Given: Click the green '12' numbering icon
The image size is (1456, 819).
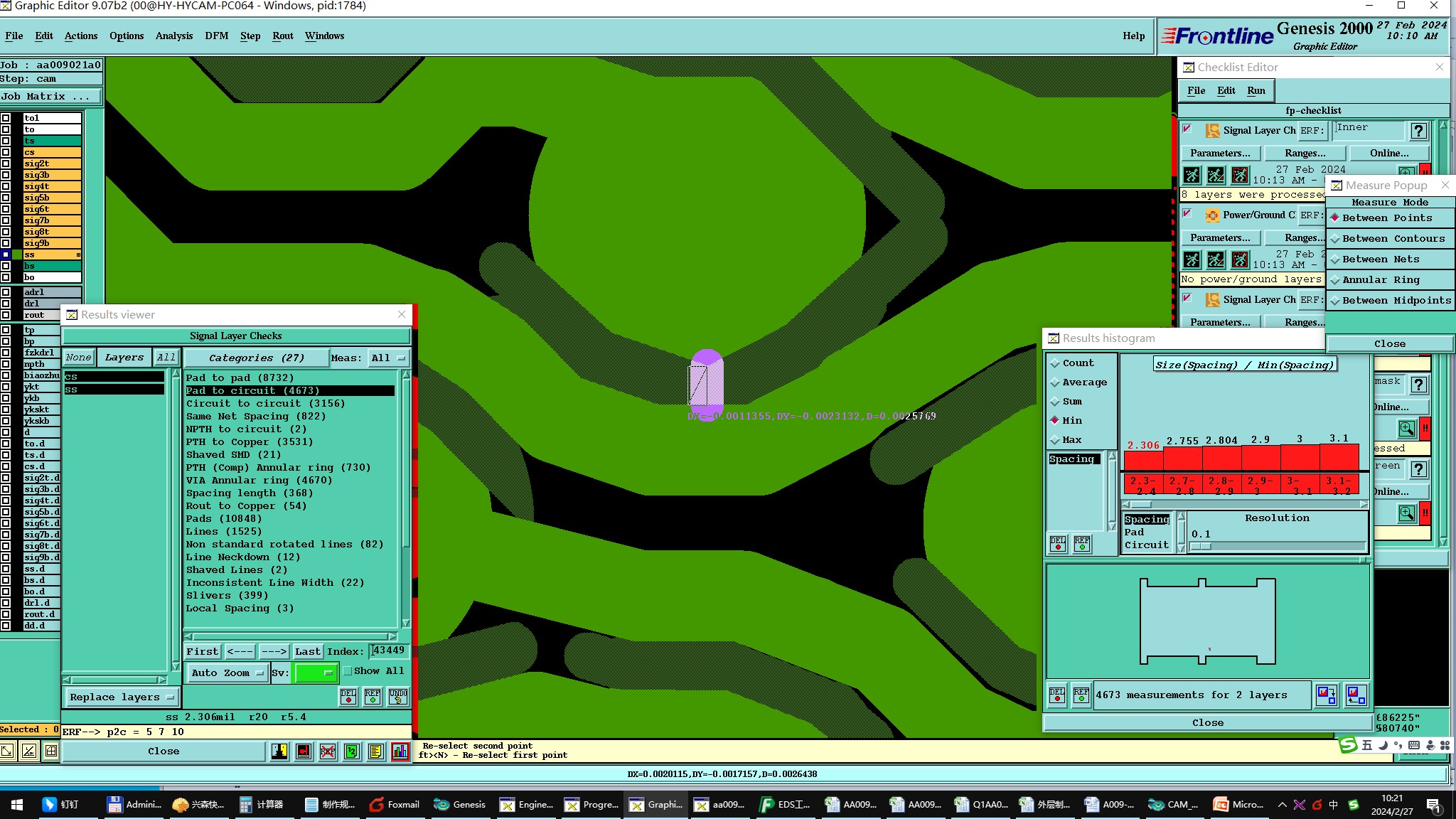Looking at the screenshot, I should (x=352, y=751).
